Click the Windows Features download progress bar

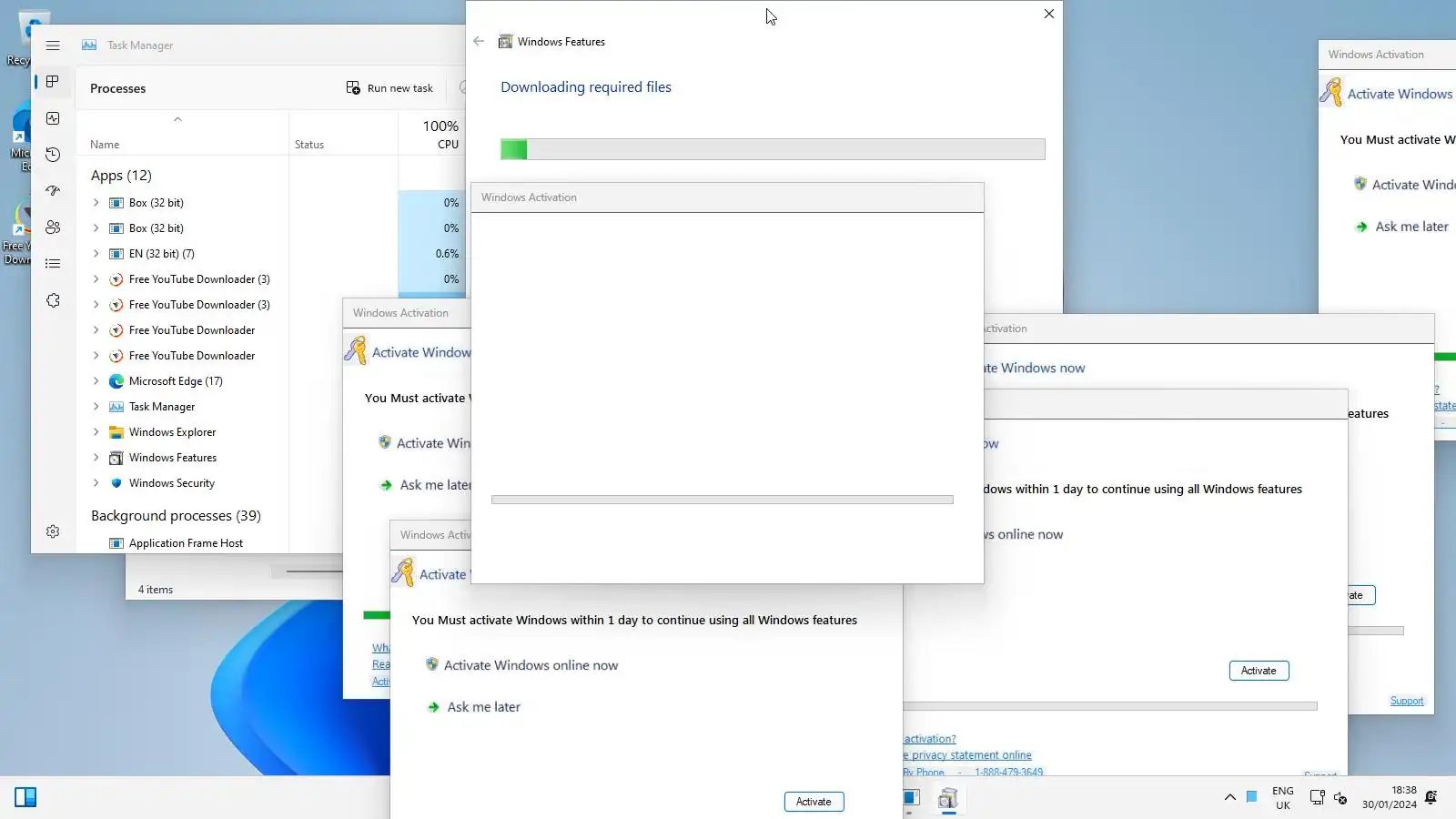pyautogui.click(x=773, y=149)
